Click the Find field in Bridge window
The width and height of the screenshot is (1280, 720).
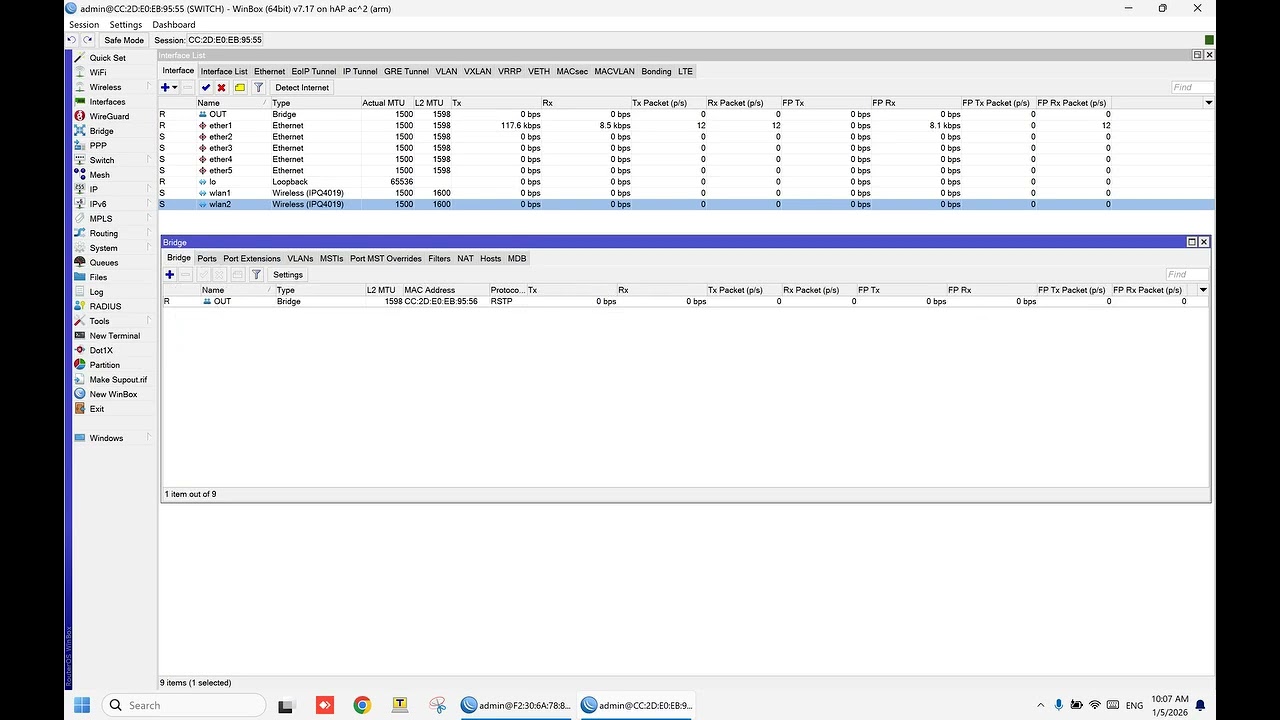point(1187,274)
